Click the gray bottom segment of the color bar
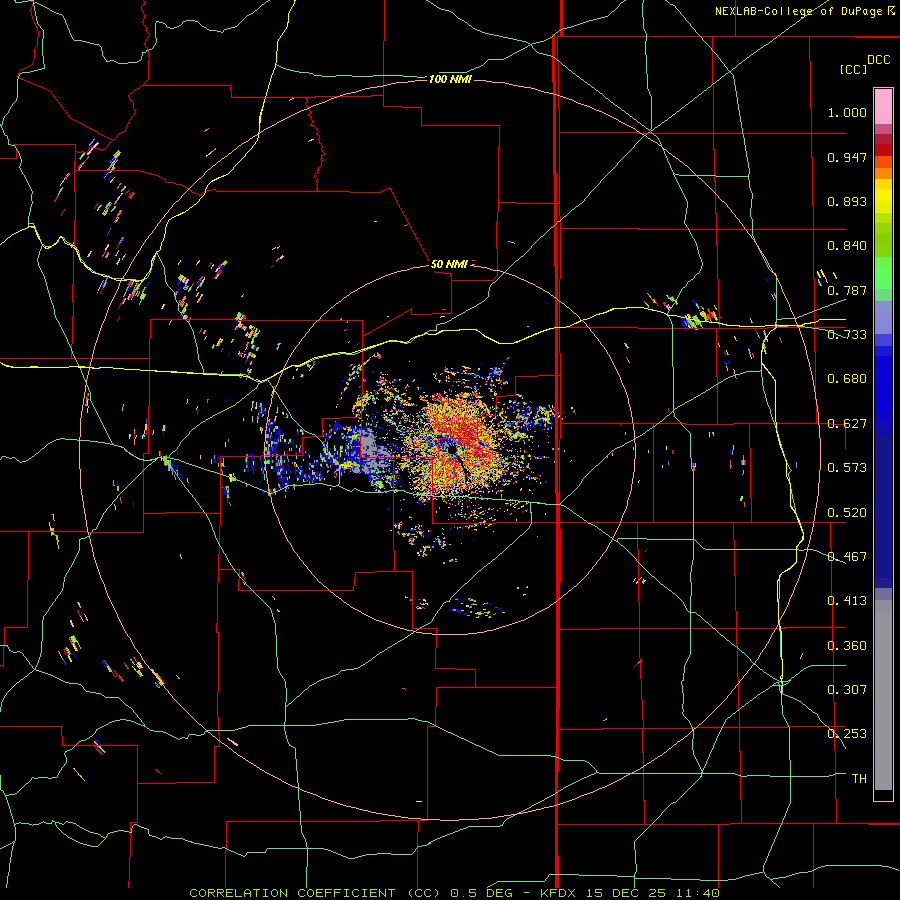 (x=883, y=695)
